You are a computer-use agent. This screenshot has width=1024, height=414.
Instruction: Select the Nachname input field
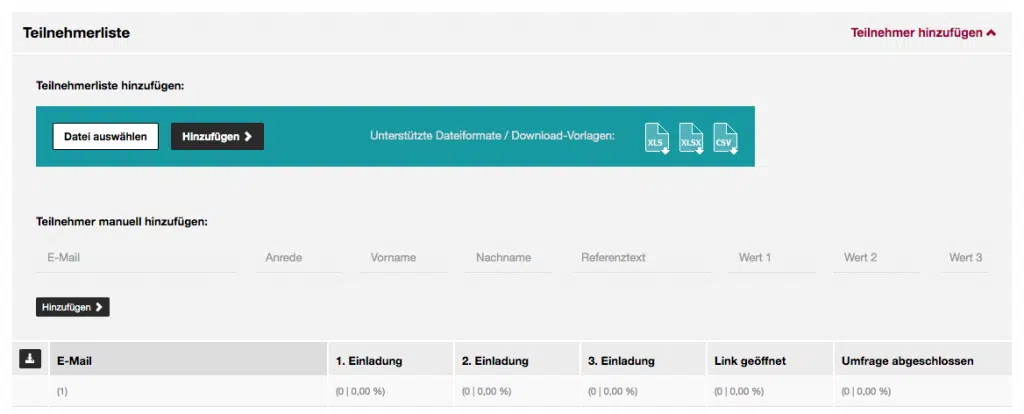point(509,258)
